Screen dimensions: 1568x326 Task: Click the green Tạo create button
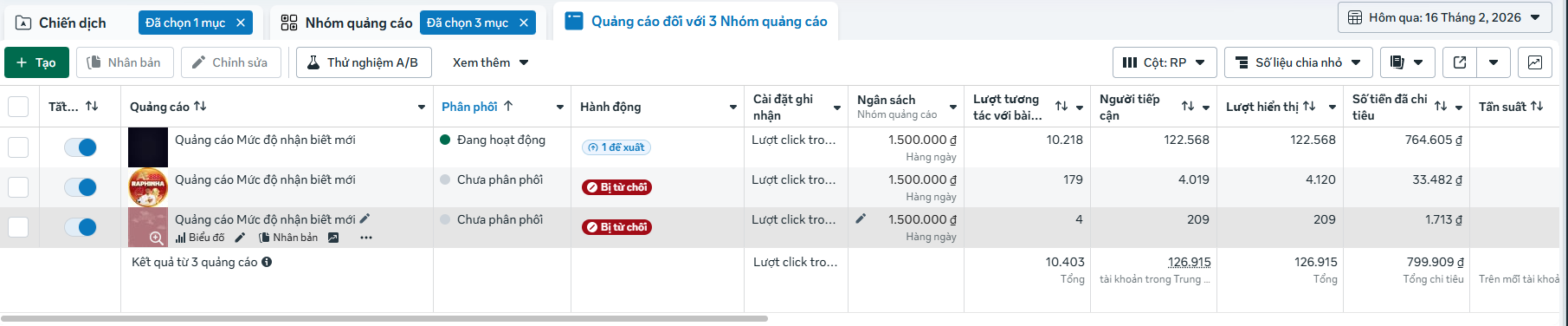click(36, 62)
